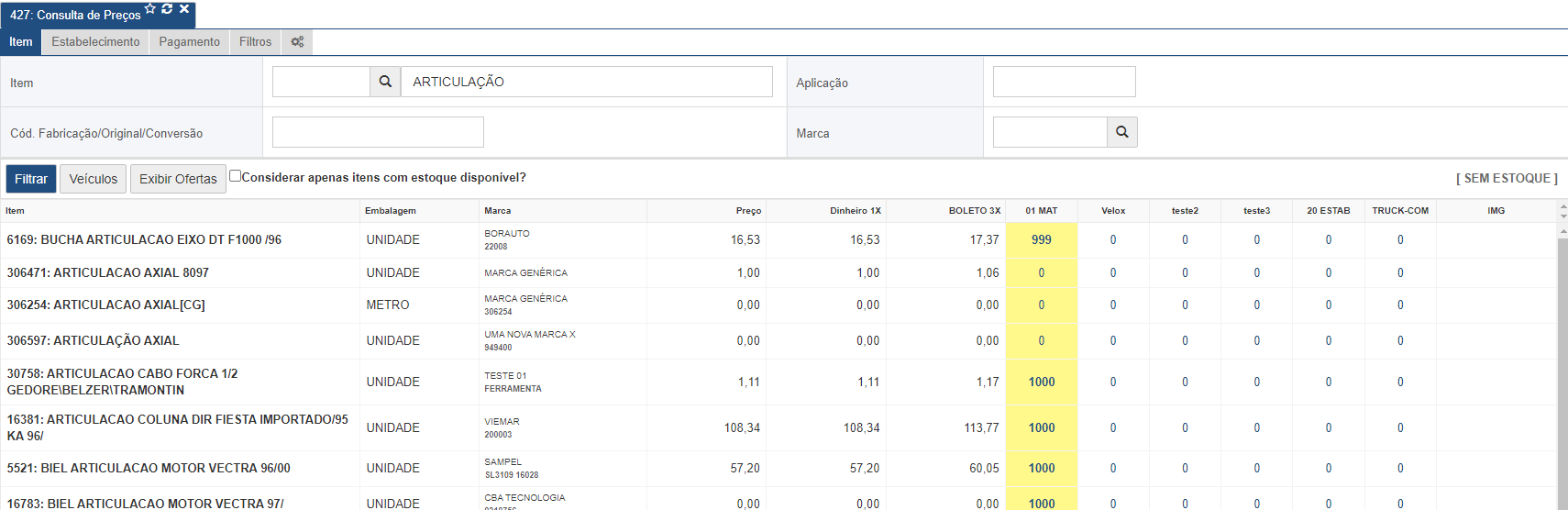
Task: Click the Veículos button
Action: click(x=94, y=179)
